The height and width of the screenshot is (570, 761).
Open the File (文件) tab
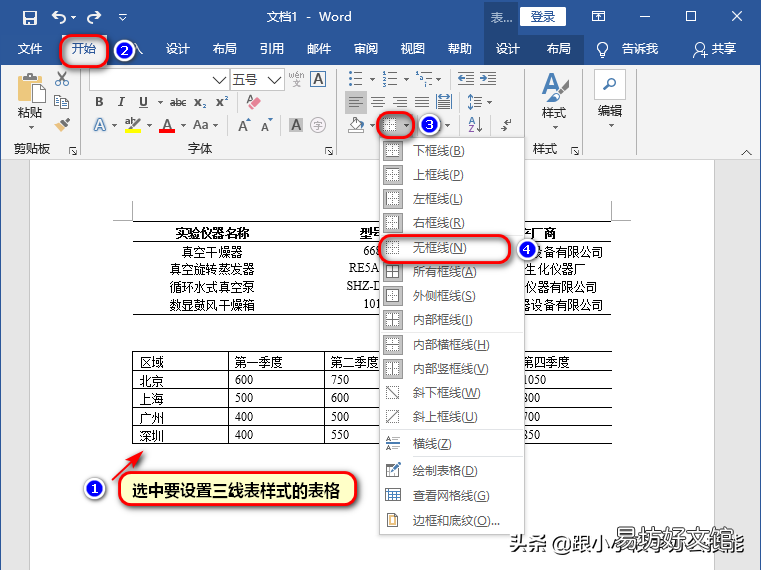pyautogui.click(x=30, y=49)
